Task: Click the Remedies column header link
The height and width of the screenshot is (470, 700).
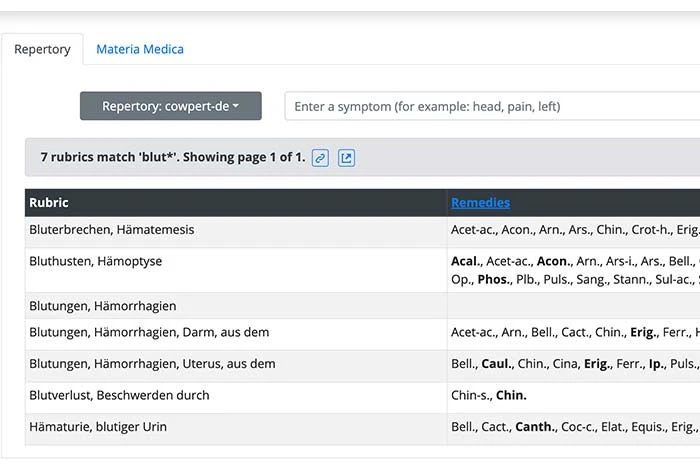Action: 480,203
